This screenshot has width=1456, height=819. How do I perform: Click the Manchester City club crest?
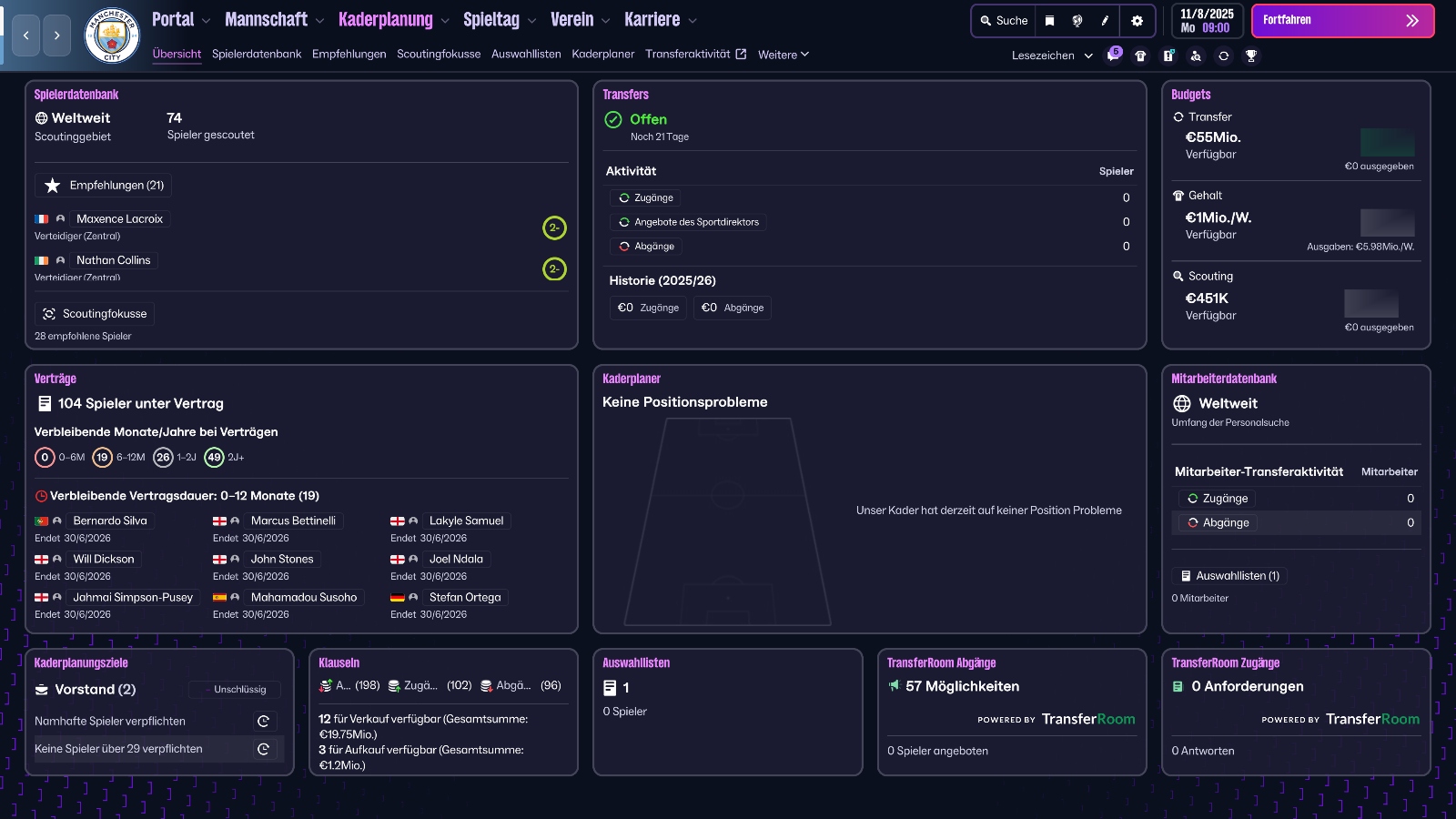[x=111, y=35]
